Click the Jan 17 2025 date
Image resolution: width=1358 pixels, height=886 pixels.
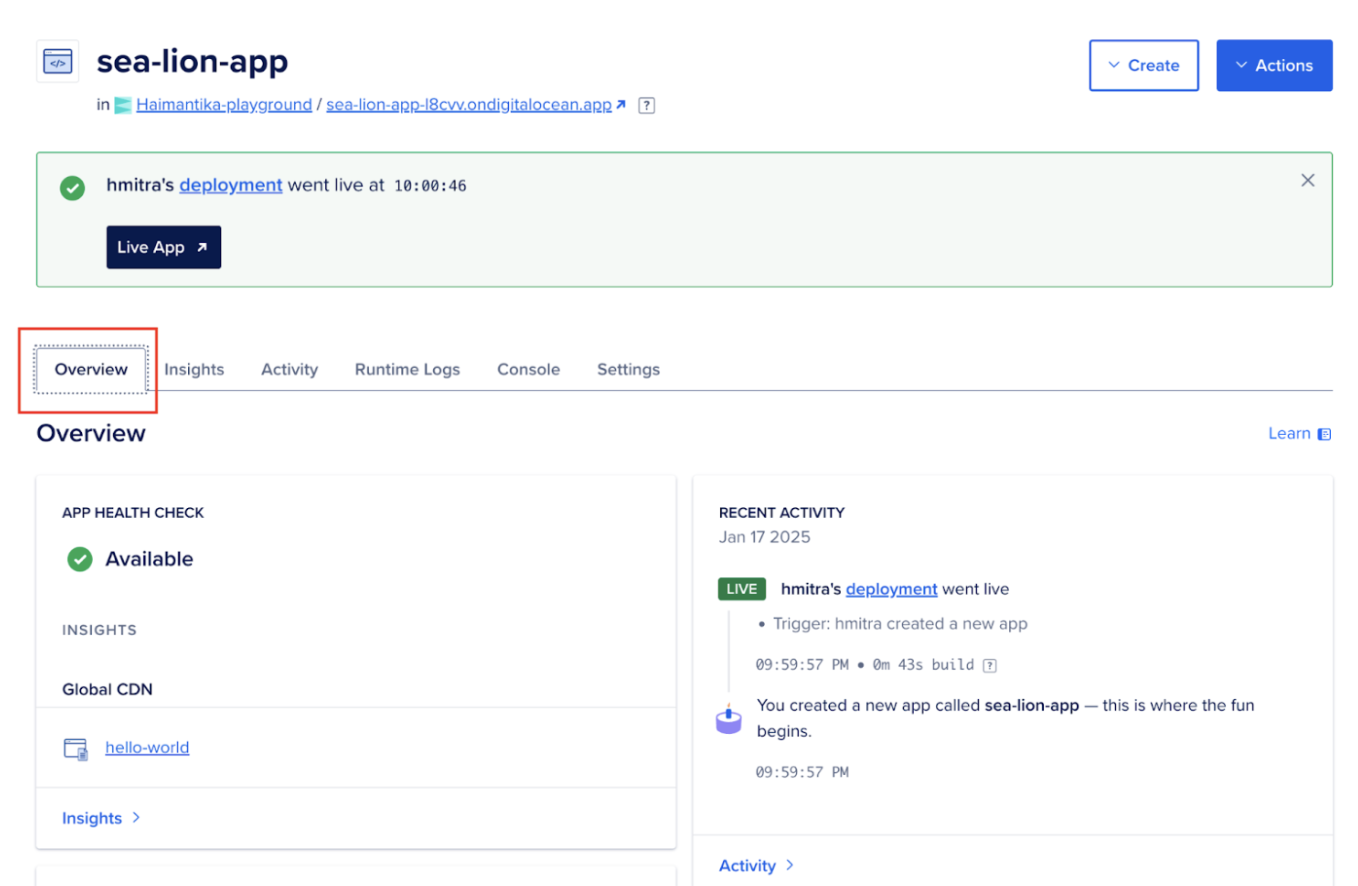pyautogui.click(x=765, y=537)
